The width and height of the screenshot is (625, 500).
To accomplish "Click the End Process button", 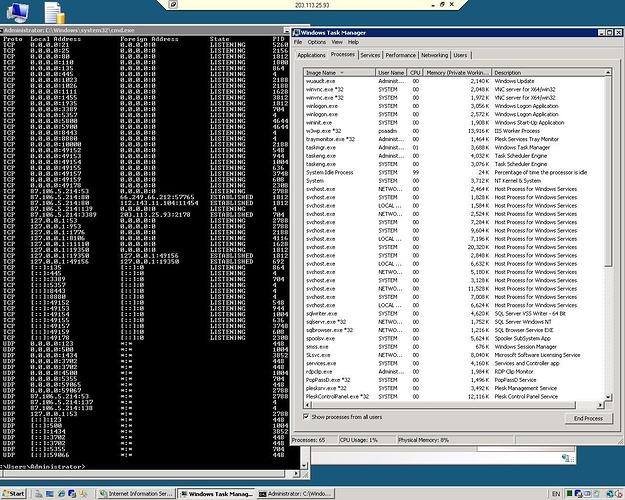I will [588, 418].
